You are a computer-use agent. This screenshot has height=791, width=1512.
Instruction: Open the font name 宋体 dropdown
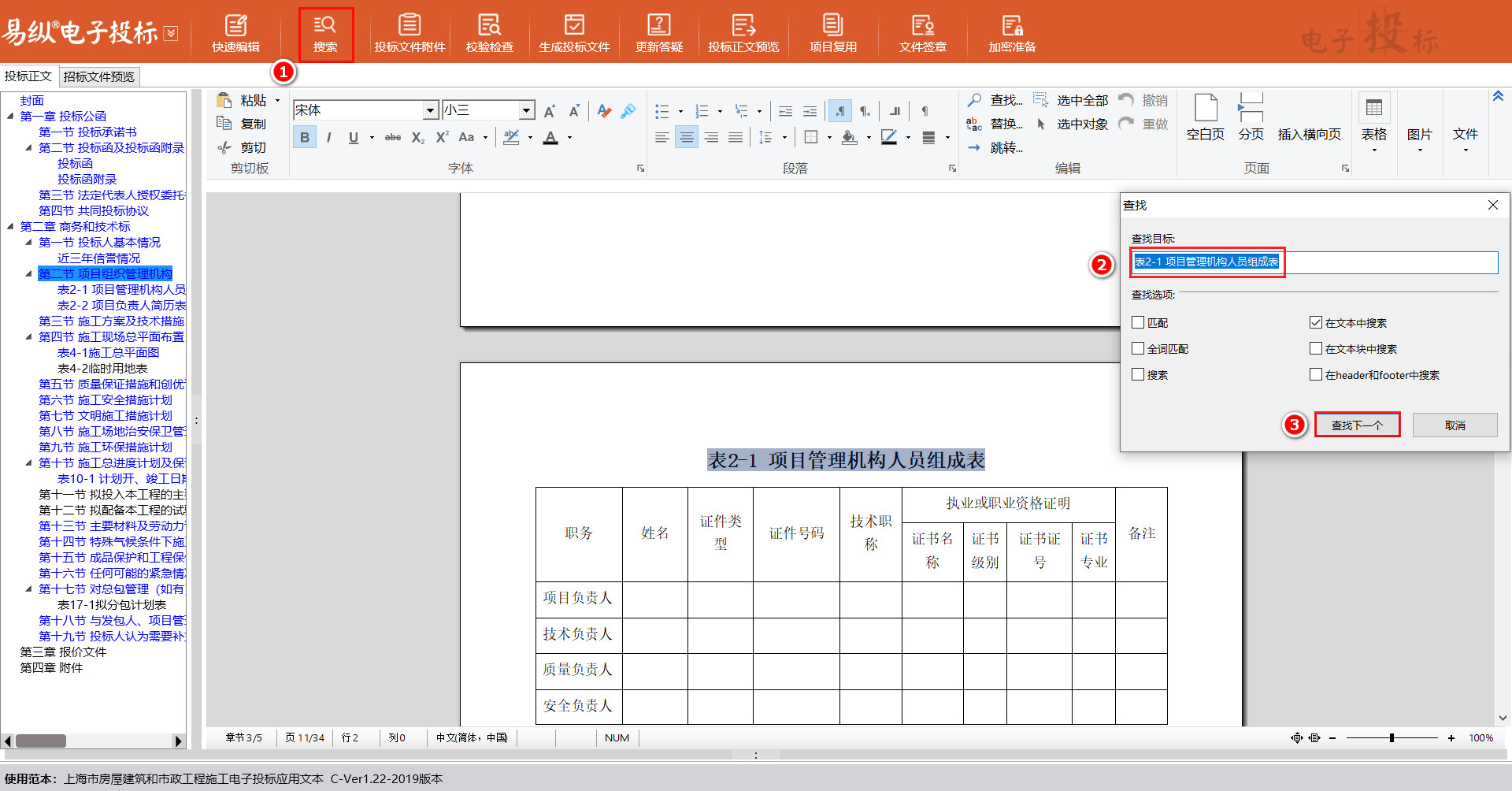(x=430, y=110)
